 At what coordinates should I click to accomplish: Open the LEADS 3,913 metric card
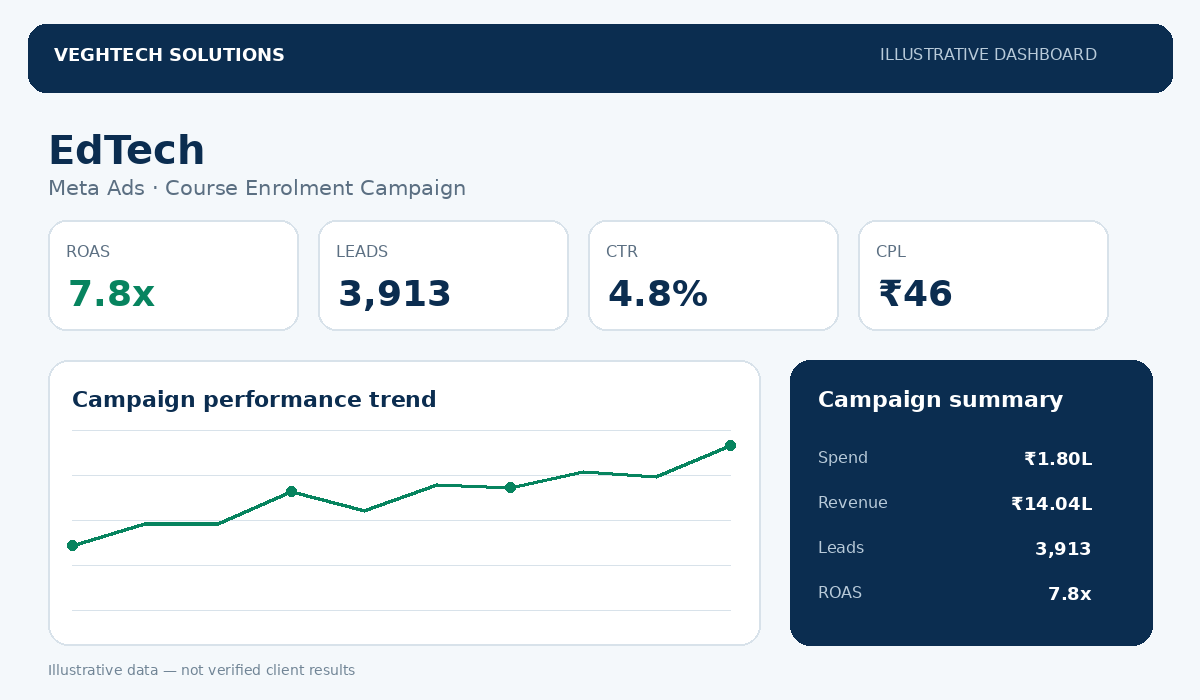click(443, 275)
